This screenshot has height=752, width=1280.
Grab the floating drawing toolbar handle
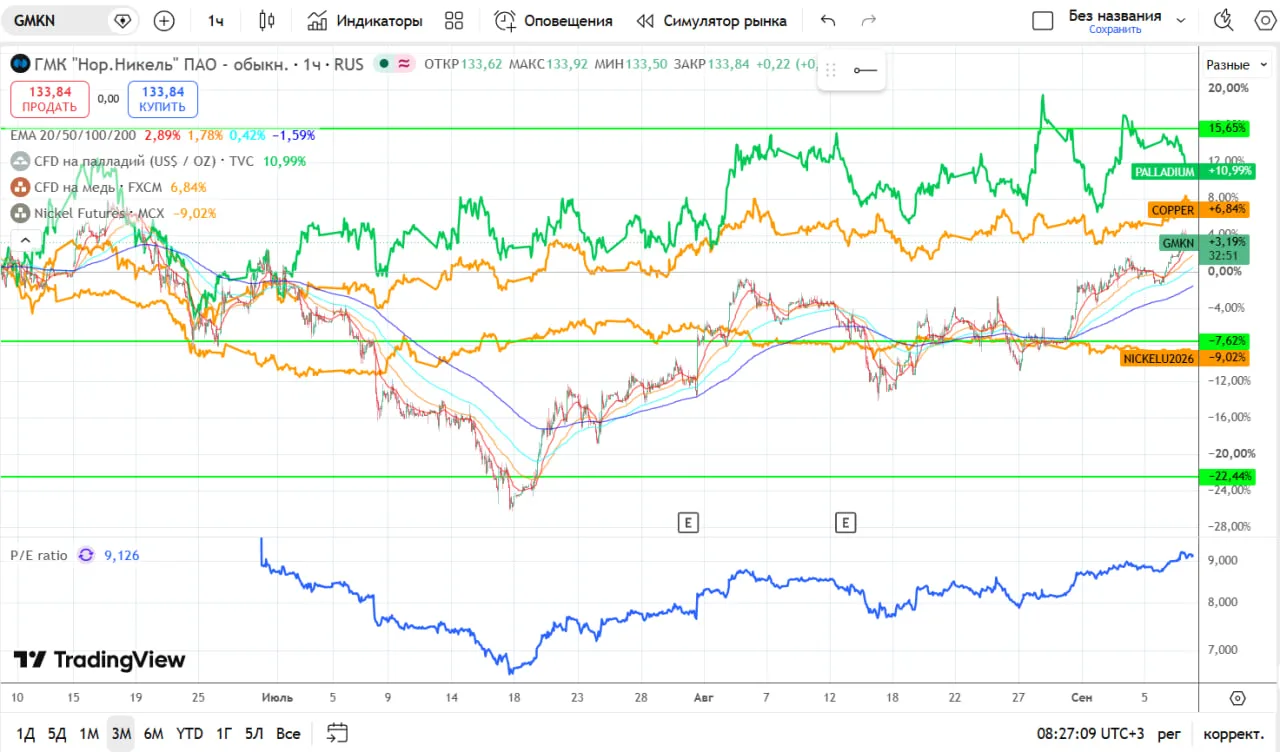click(830, 70)
